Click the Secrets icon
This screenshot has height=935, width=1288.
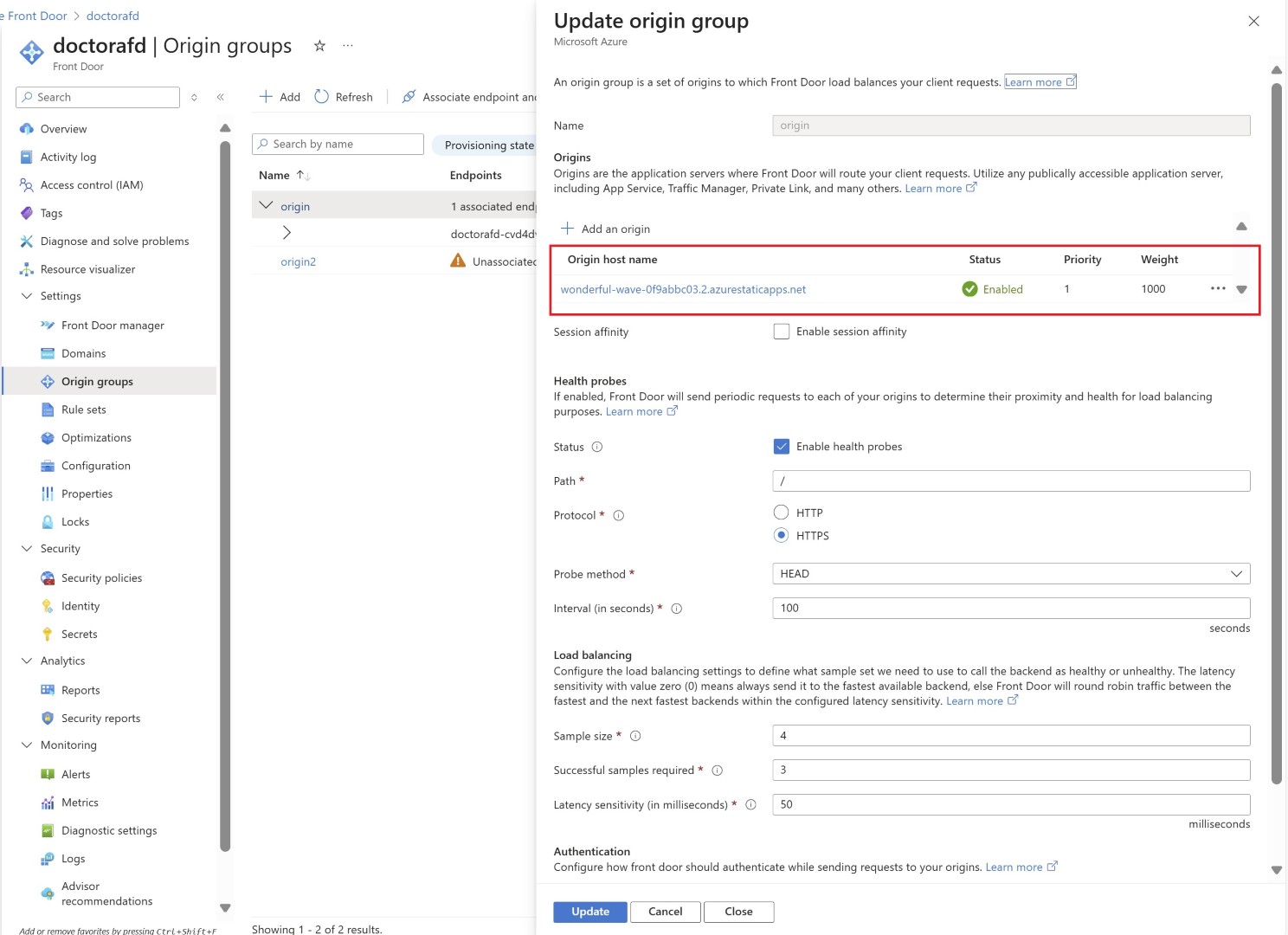point(48,635)
